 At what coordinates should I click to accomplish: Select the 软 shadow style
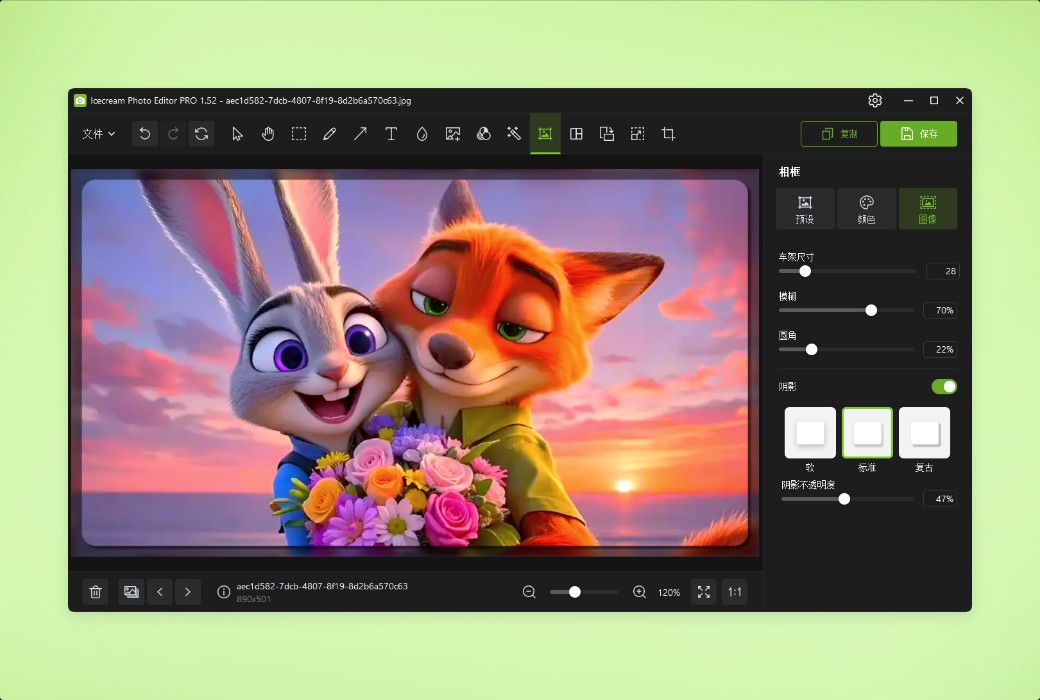coord(809,432)
